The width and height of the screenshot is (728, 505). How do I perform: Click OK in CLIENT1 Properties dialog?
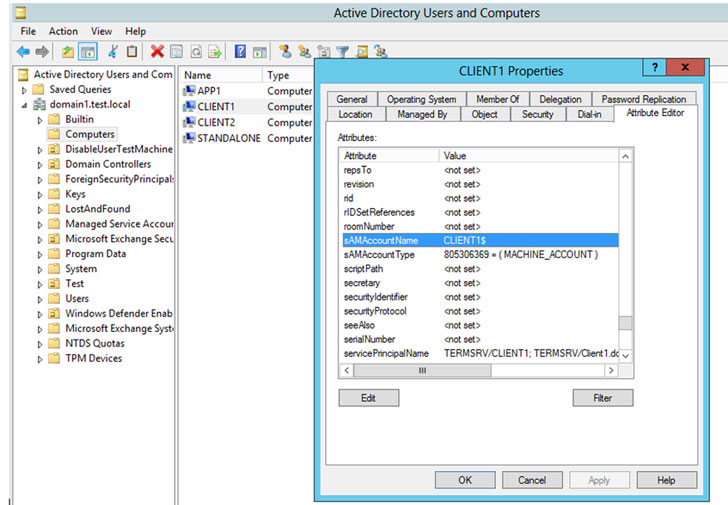(464, 480)
